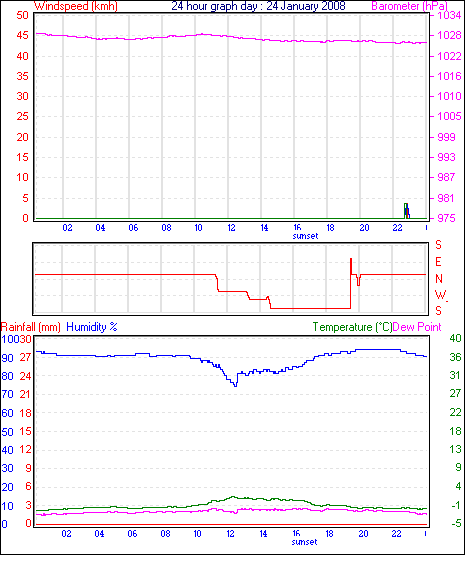The width and height of the screenshot is (466, 563).
Task: Click the windspeed axis value 5
Action: coord(25,198)
